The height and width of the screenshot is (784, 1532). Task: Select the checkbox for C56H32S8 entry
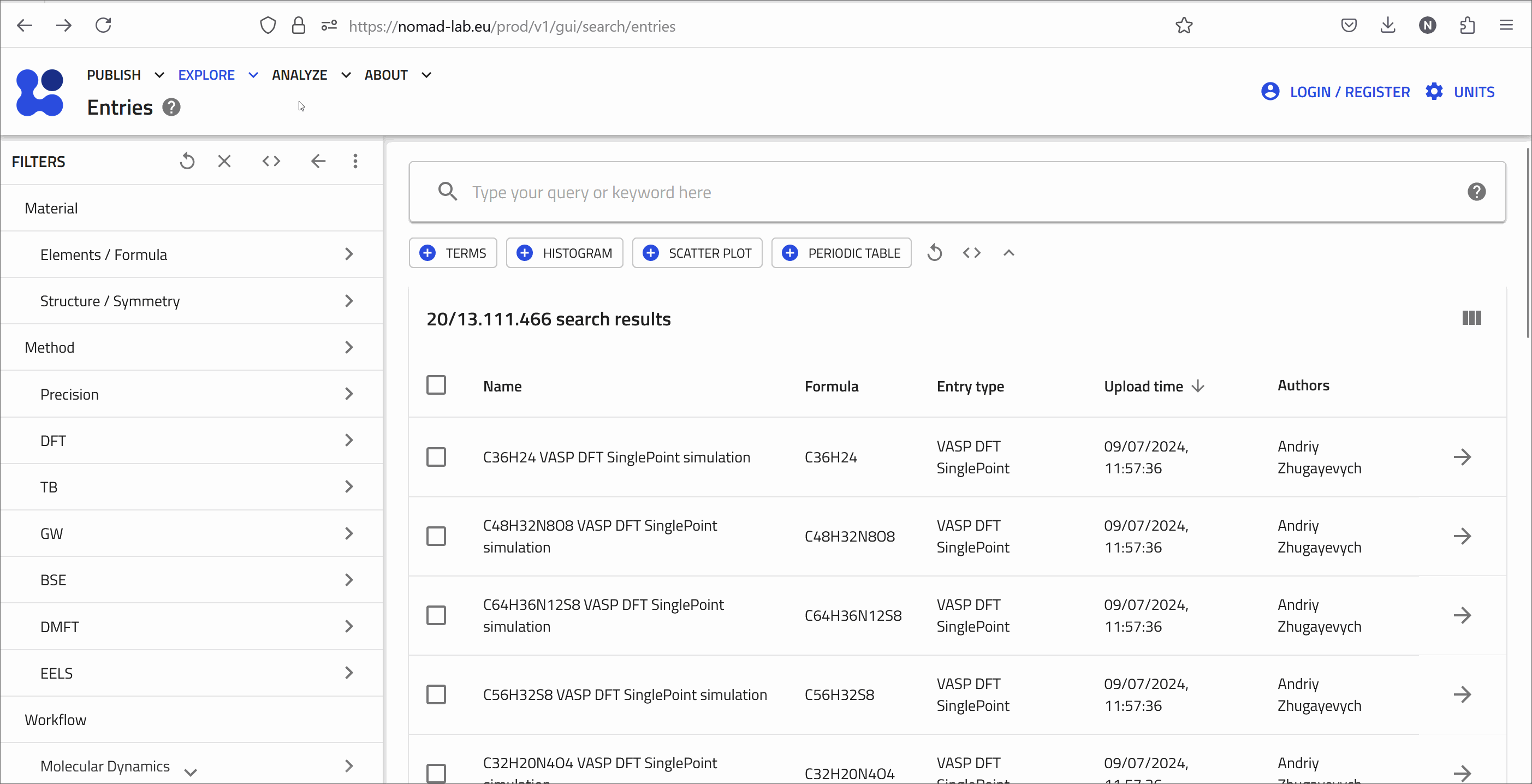pyautogui.click(x=437, y=694)
